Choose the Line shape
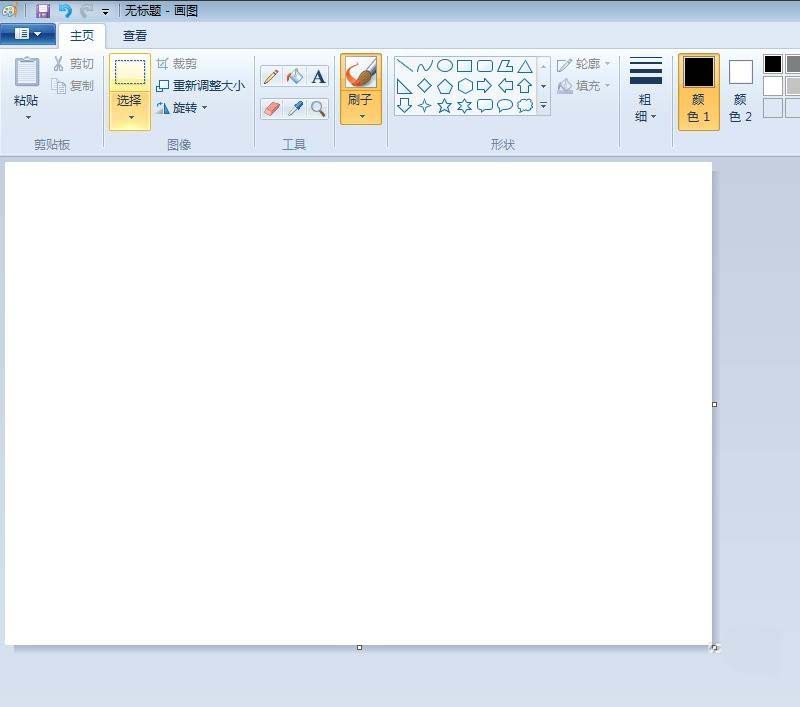800x707 pixels. click(405, 66)
